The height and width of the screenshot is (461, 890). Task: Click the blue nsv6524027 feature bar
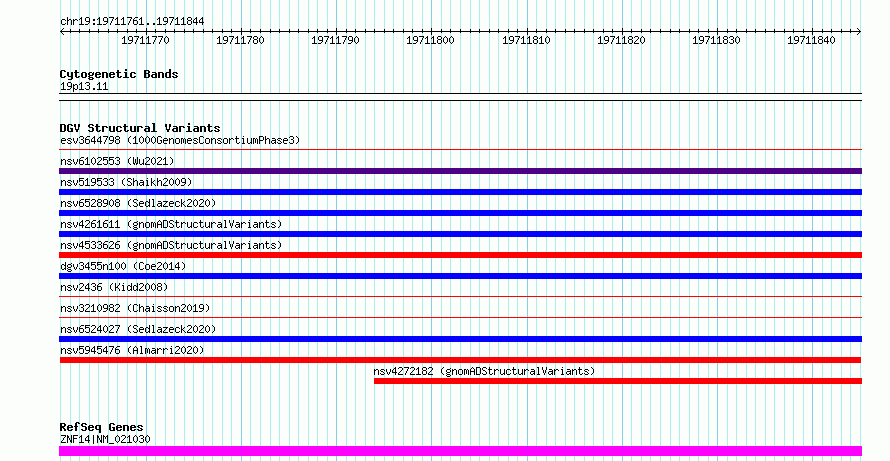pos(460,339)
